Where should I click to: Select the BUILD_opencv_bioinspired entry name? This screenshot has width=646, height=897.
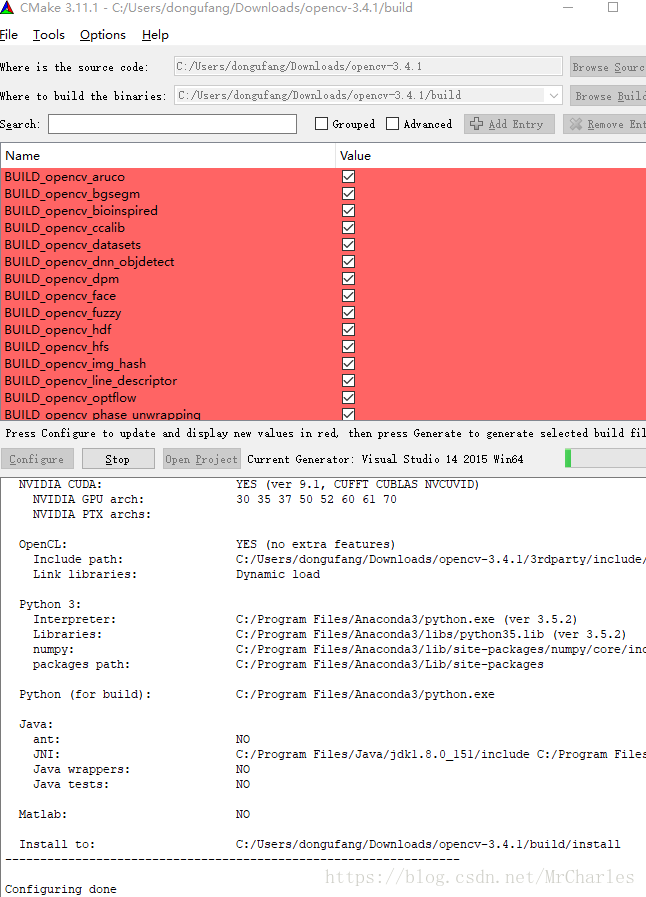tap(81, 211)
